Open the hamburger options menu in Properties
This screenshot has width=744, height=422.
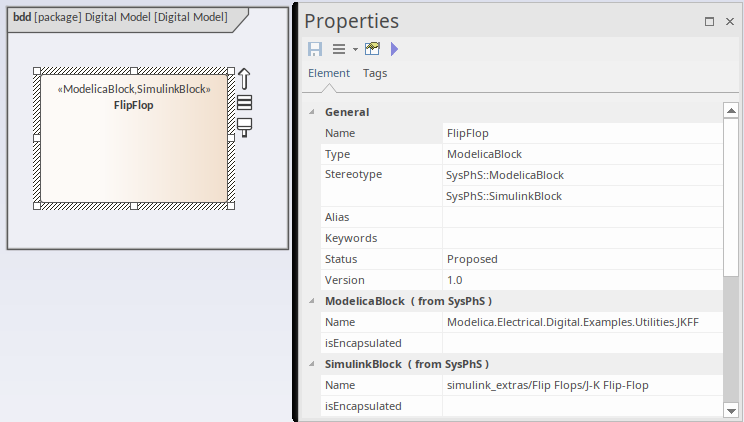(339, 49)
